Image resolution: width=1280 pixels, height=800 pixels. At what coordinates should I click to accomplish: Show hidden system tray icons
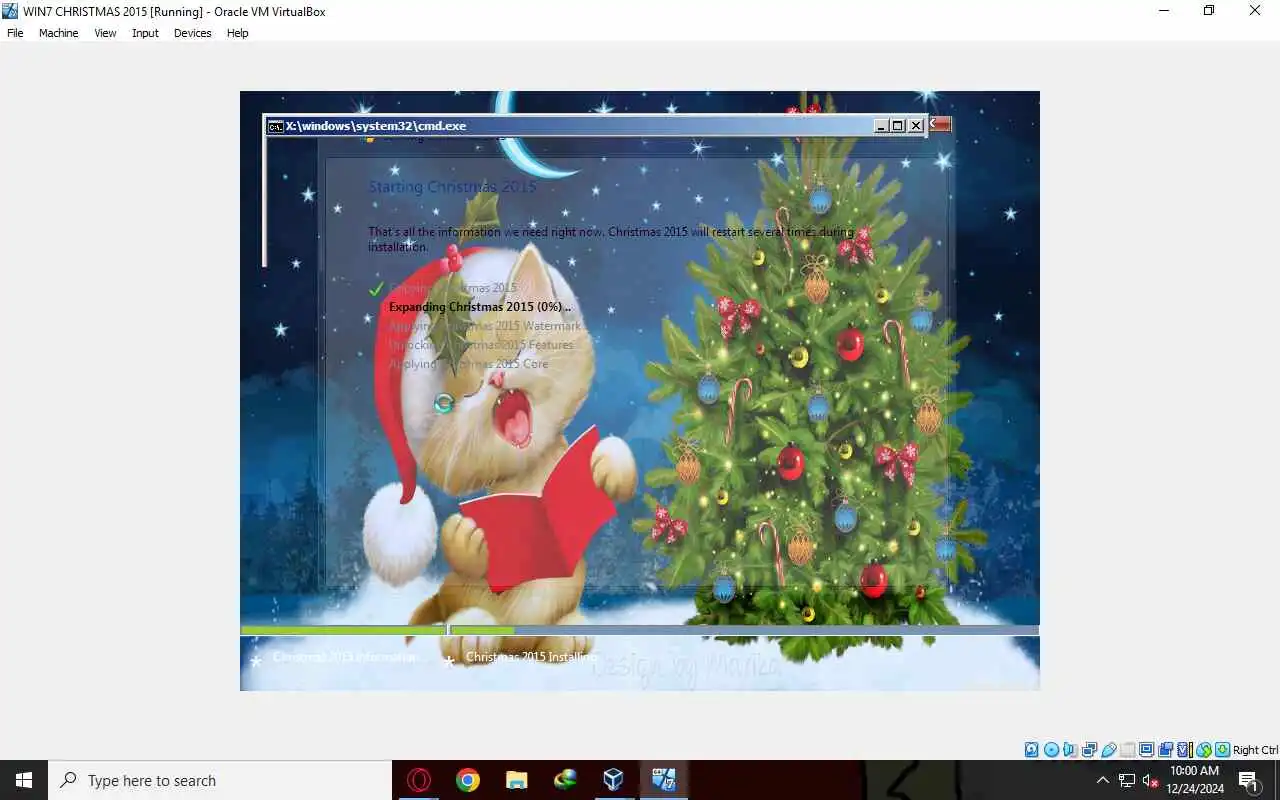pyautogui.click(x=1103, y=780)
